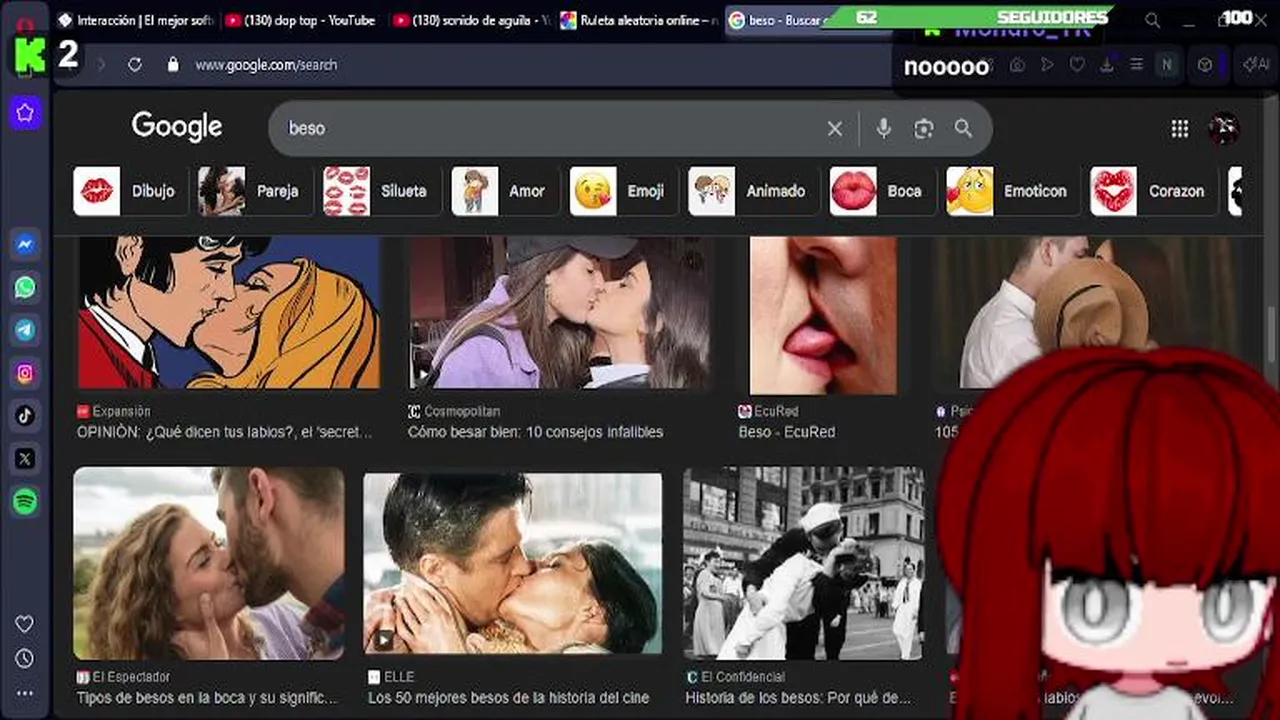Click the Google logo
1280x720 pixels.
coord(177,127)
